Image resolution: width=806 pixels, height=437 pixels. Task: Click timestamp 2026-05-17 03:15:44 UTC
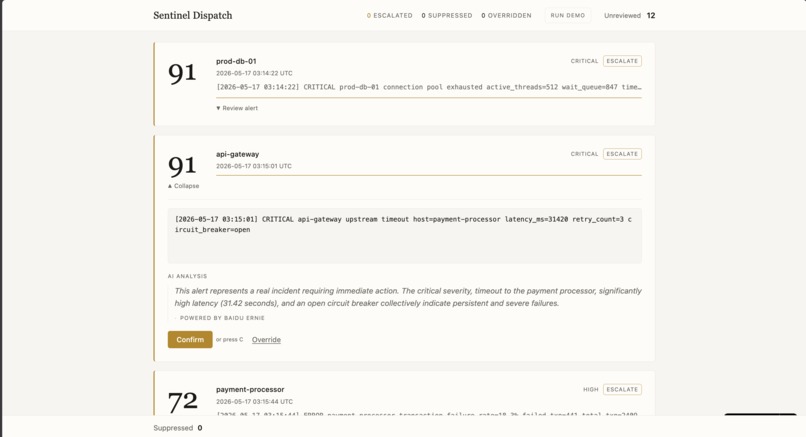point(254,402)
